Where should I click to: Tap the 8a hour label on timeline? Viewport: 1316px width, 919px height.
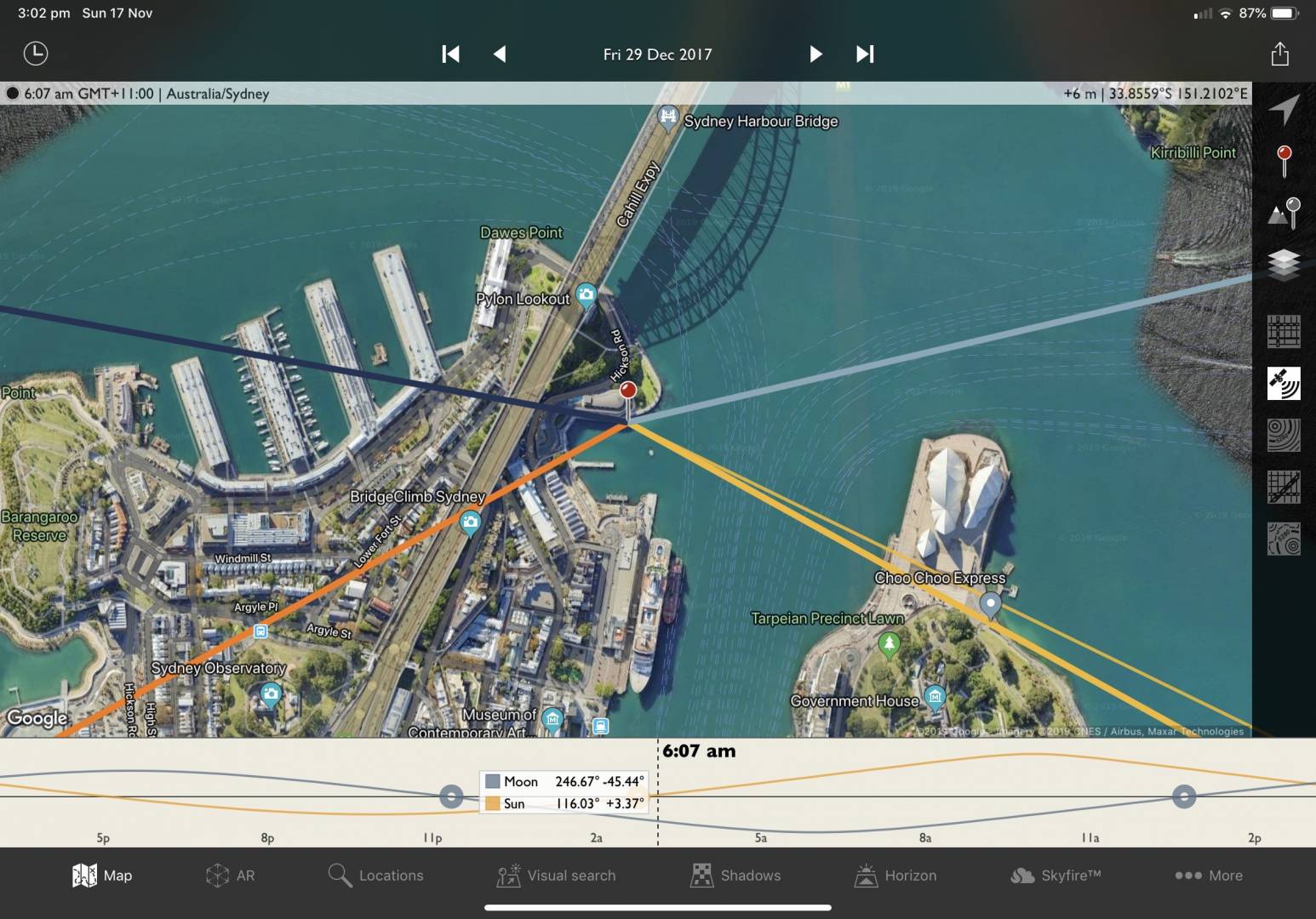(924, 838)
